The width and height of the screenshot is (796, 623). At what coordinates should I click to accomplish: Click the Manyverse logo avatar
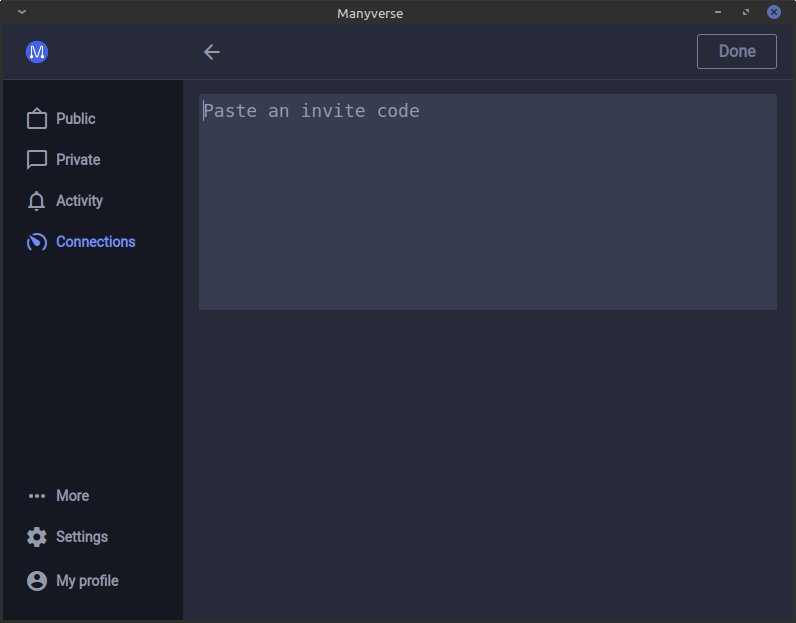(37, 52)
